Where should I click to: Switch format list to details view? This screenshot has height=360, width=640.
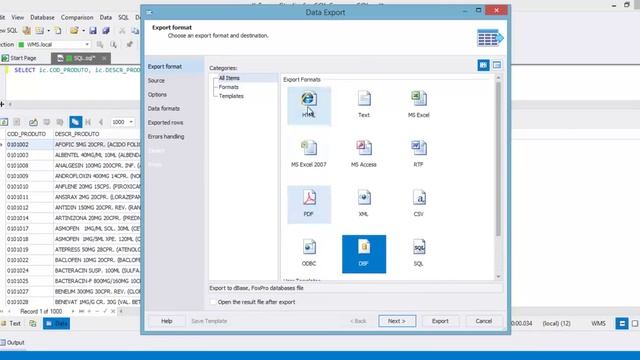click(497, 65)
